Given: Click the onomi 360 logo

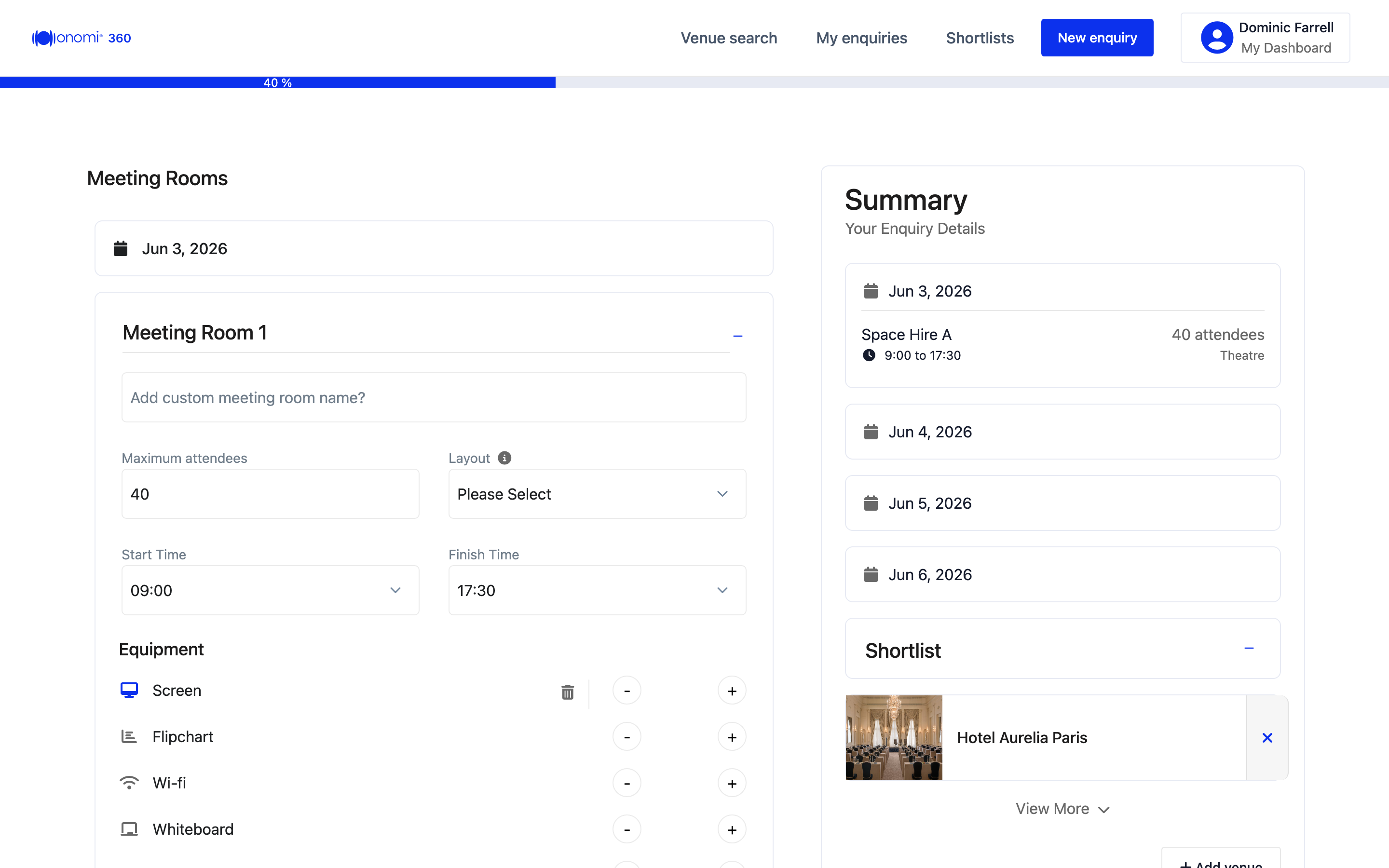Looking at the screenshot, I should (x=82, y=38).
